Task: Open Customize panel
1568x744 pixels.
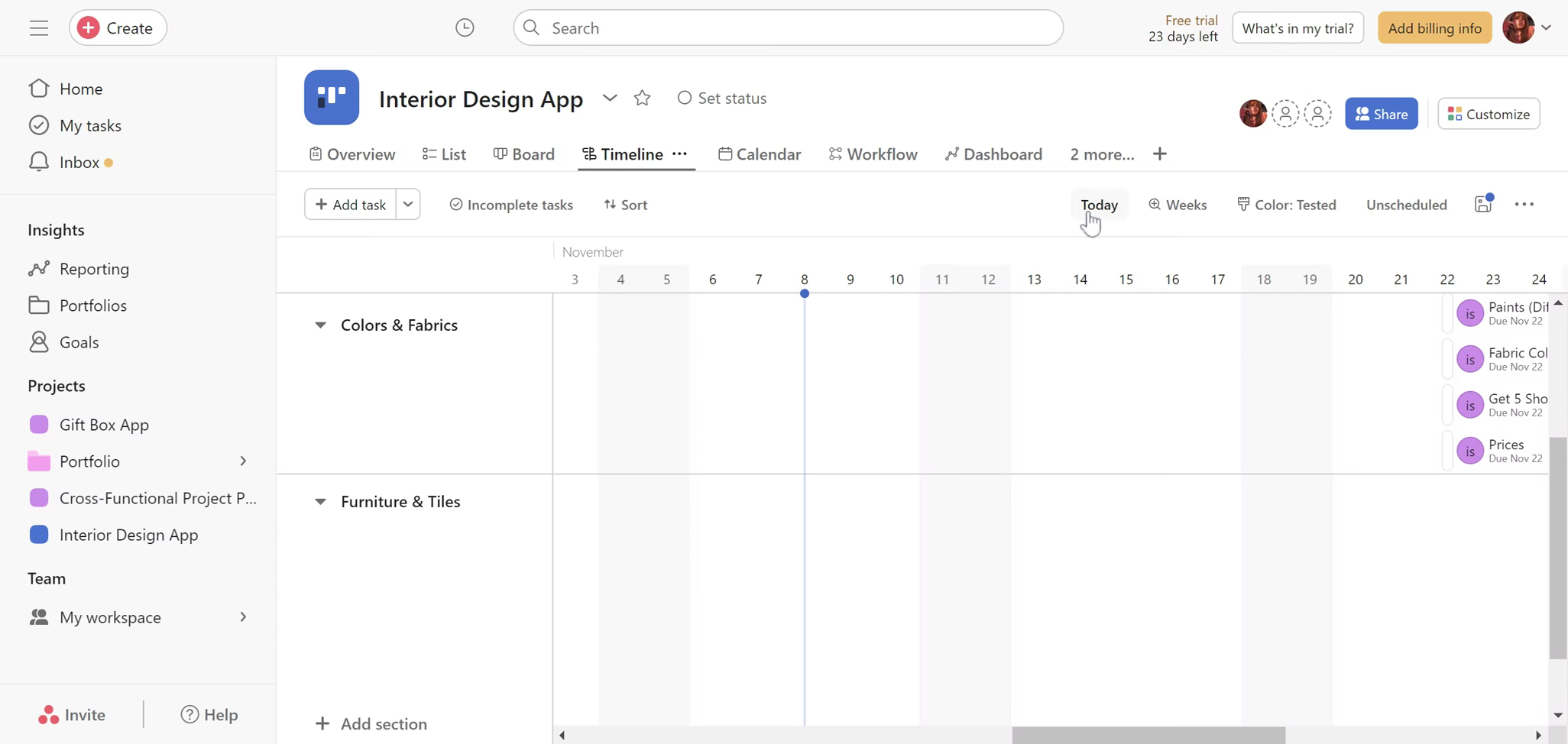Action: [1489, 114]
